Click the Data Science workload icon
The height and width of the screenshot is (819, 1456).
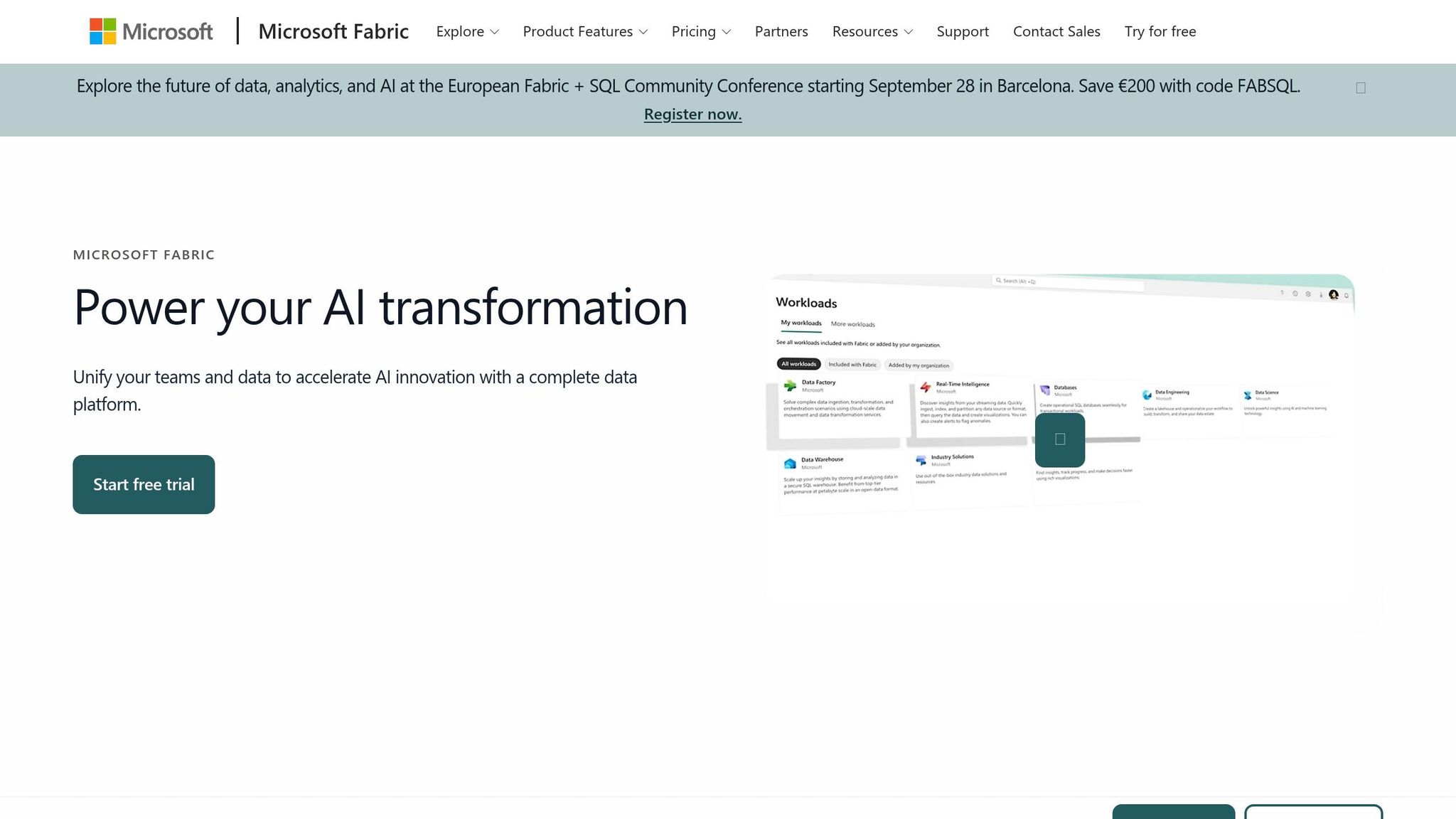[x=1248, y=395]
